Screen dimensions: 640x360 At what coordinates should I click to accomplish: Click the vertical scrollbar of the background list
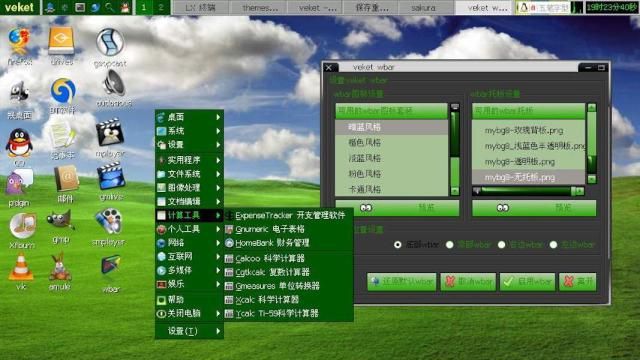pyautogui.click(x=591, y=143)
